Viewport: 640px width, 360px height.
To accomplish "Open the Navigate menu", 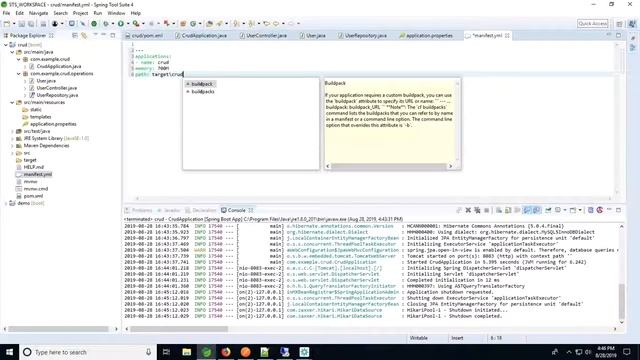I will [38, 13].
